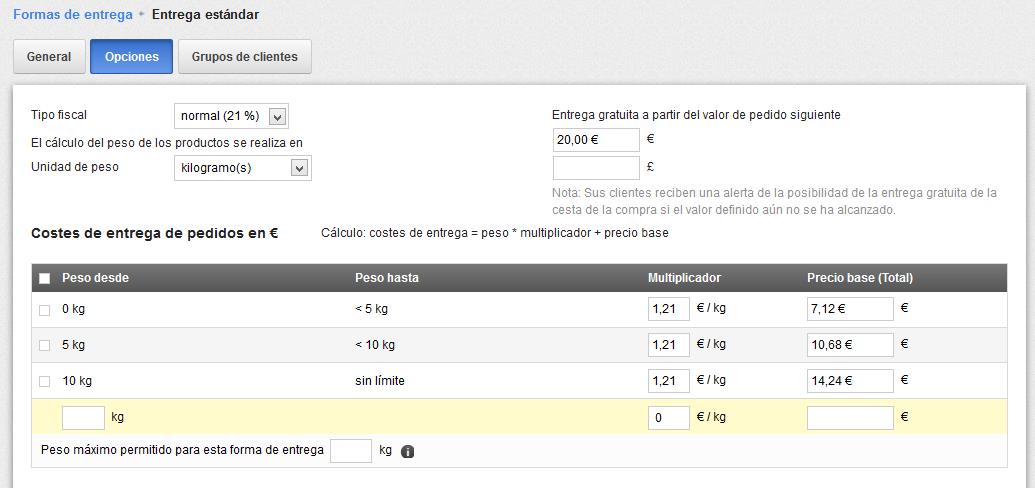The height and width of the screenshot is (488, 1035).
Task: Click the free delivery value field in pounds
Action: coord(595,168)
